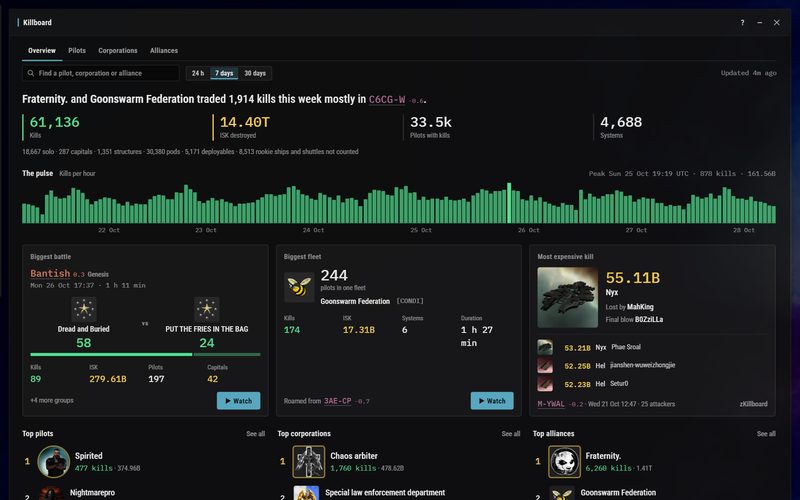Image resolution: width=800 pixels, height=500 pixels.
Task: Select the 30 days time range
Action: click(255, 73)
